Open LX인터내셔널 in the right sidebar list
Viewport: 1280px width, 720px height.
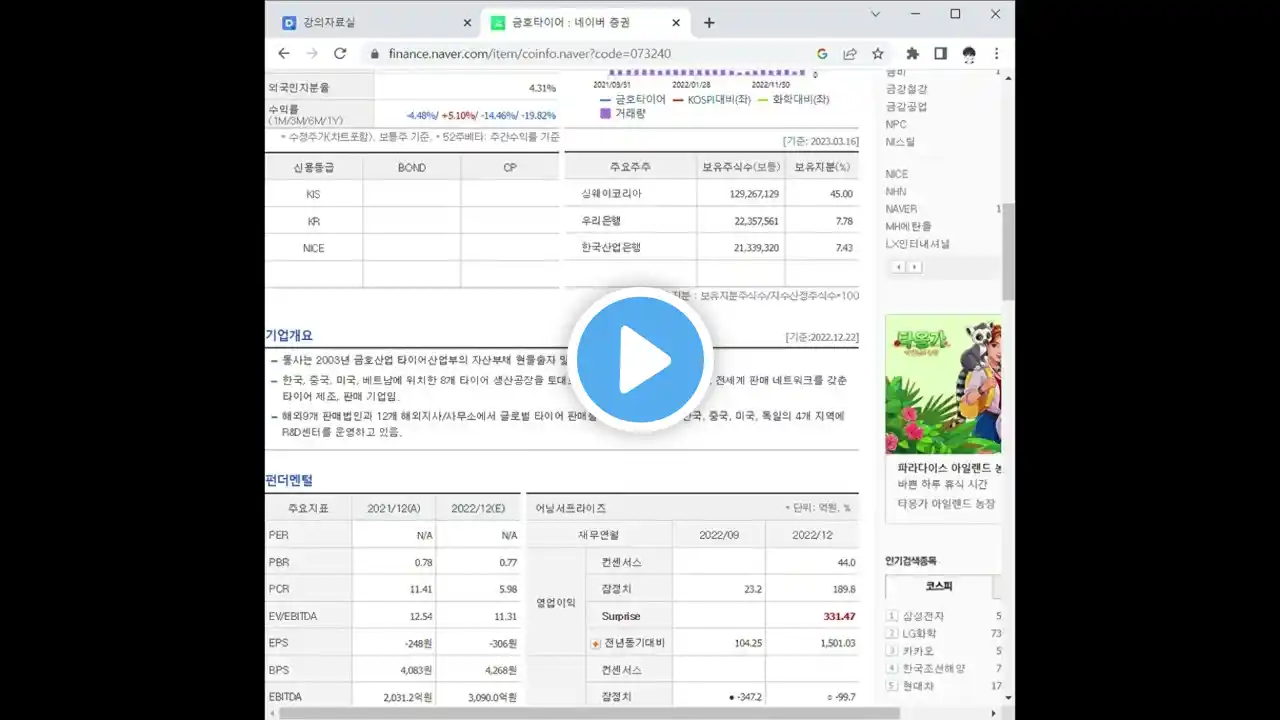[x=918, y=244]
